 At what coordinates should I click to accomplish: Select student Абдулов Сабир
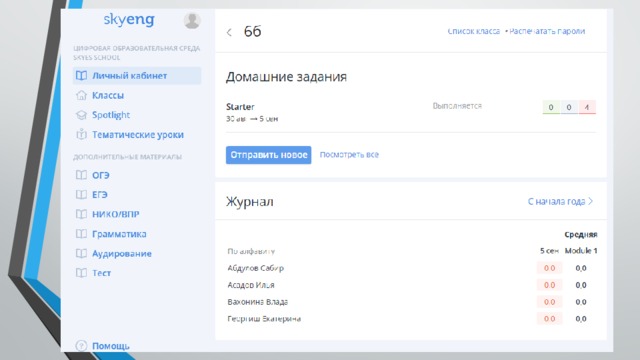pyautogui.click(x=256, y=268)
